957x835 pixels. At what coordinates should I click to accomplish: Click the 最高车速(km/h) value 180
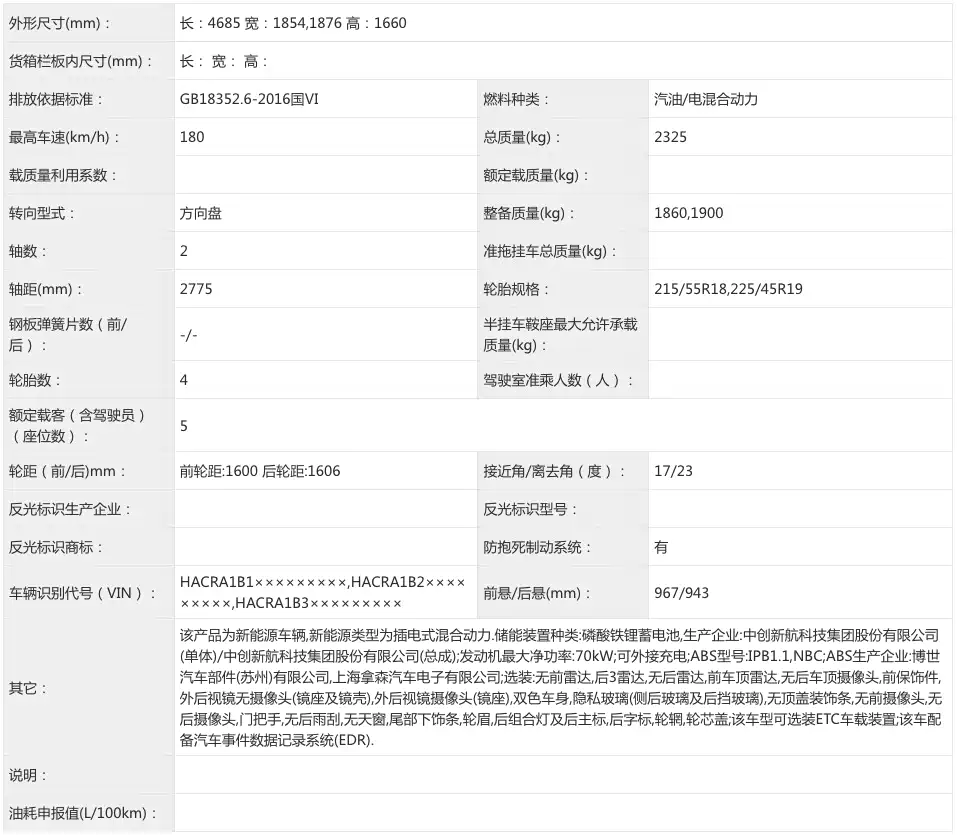tap(192, 137)
